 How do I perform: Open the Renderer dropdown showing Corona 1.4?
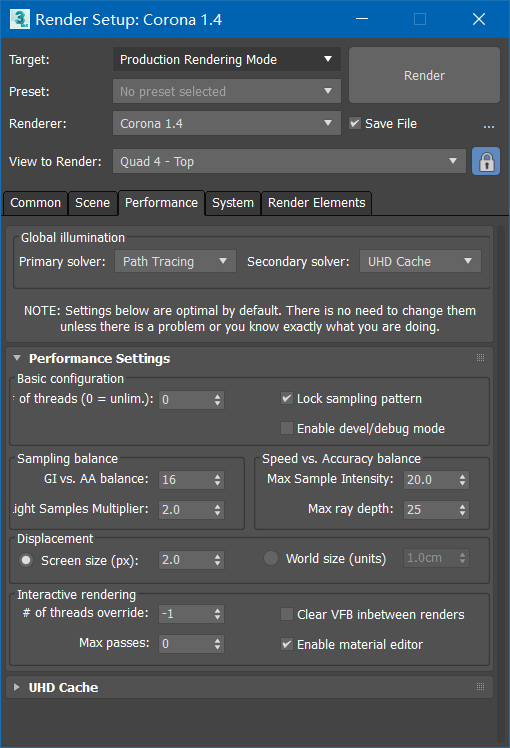point(227,123)
